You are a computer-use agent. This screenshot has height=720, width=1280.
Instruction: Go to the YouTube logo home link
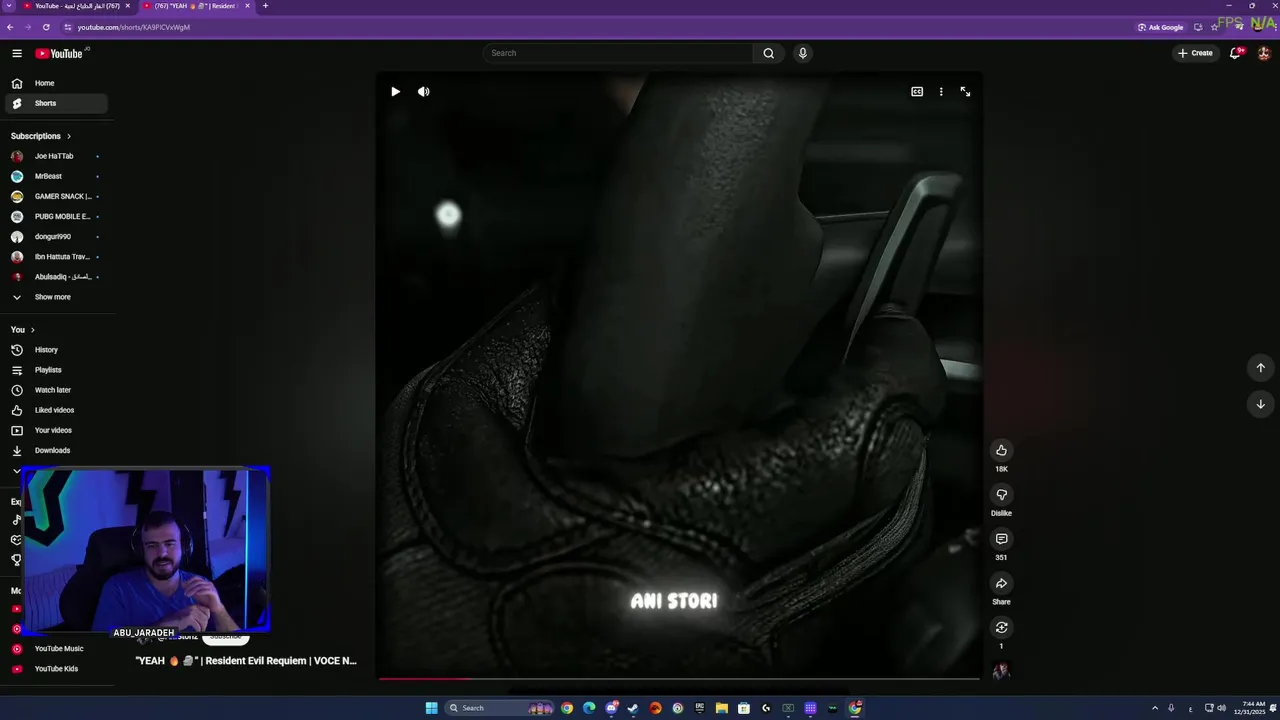60,53
